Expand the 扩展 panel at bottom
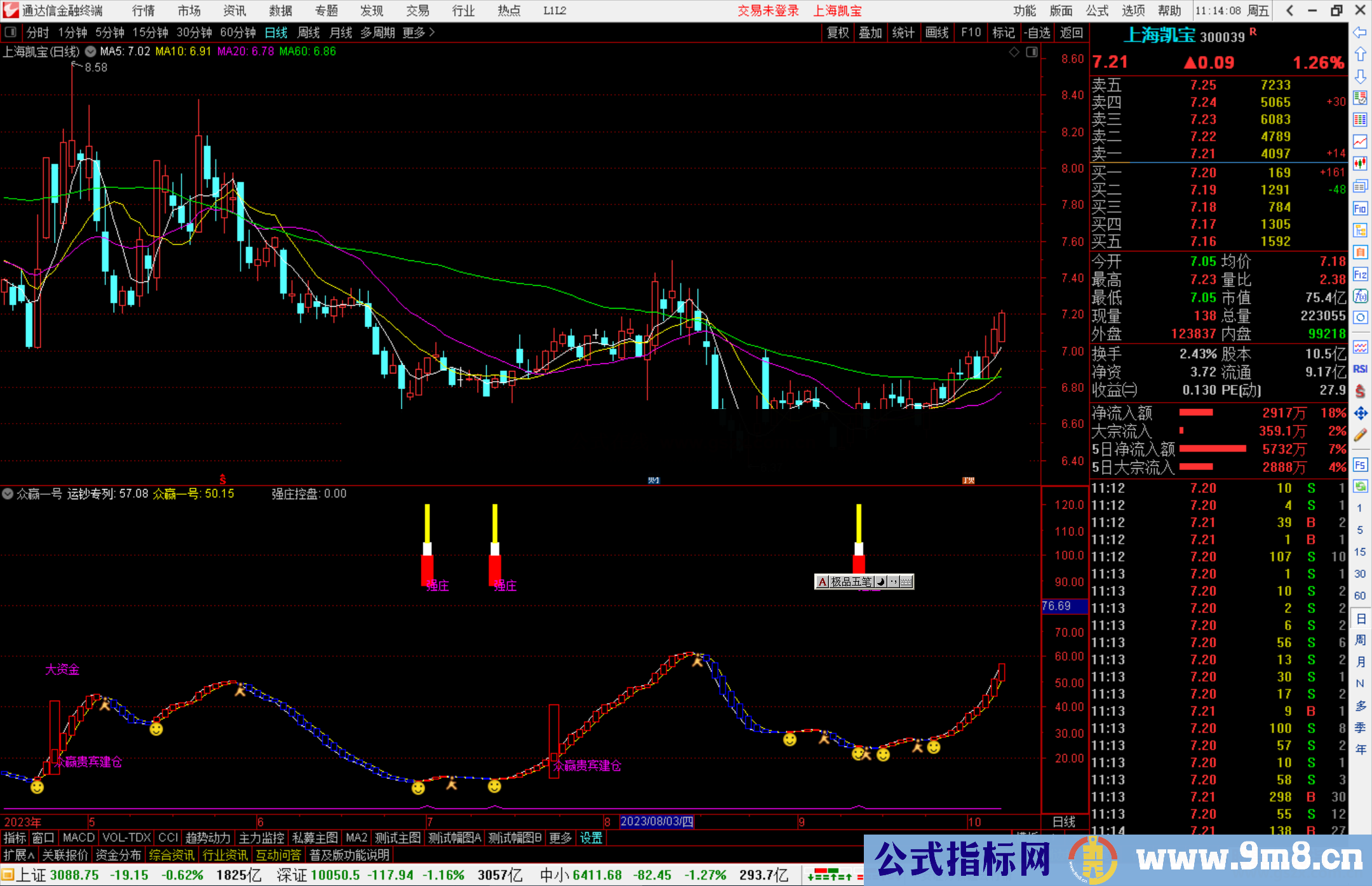Image resolution: width=1372 pixels, height=886 pixels. [x=18, y=855]
